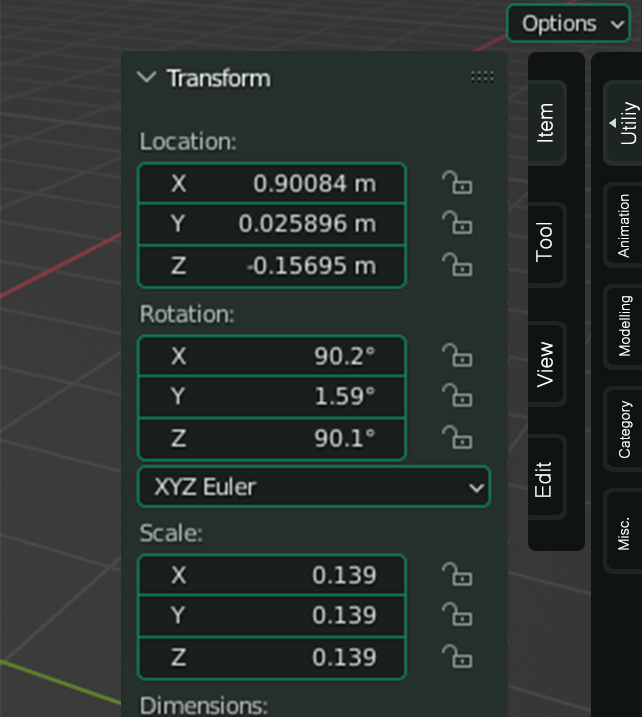The image size is (642, 717).
Task: Switch to the Item sidebar tab
Action: pos(546,123)
